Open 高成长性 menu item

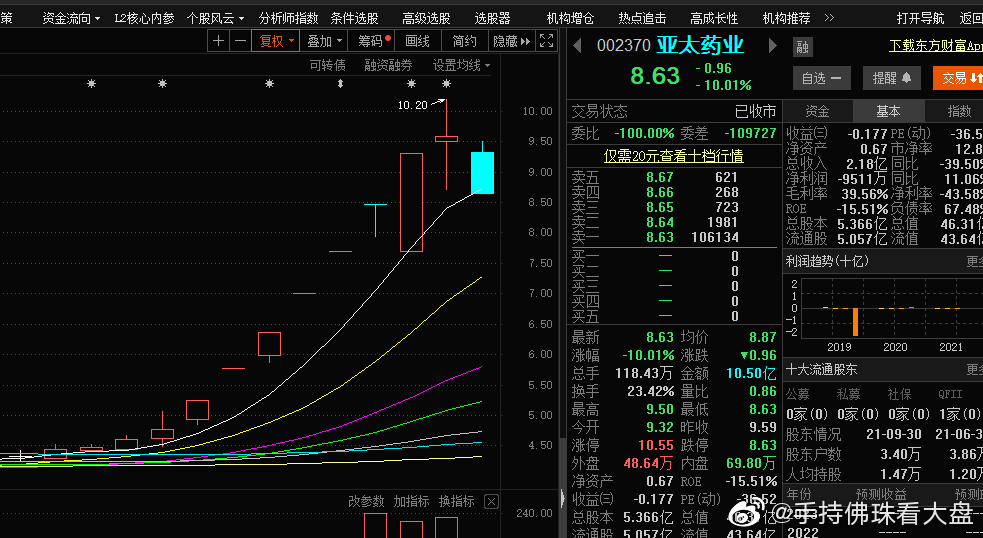coord(714,18)
